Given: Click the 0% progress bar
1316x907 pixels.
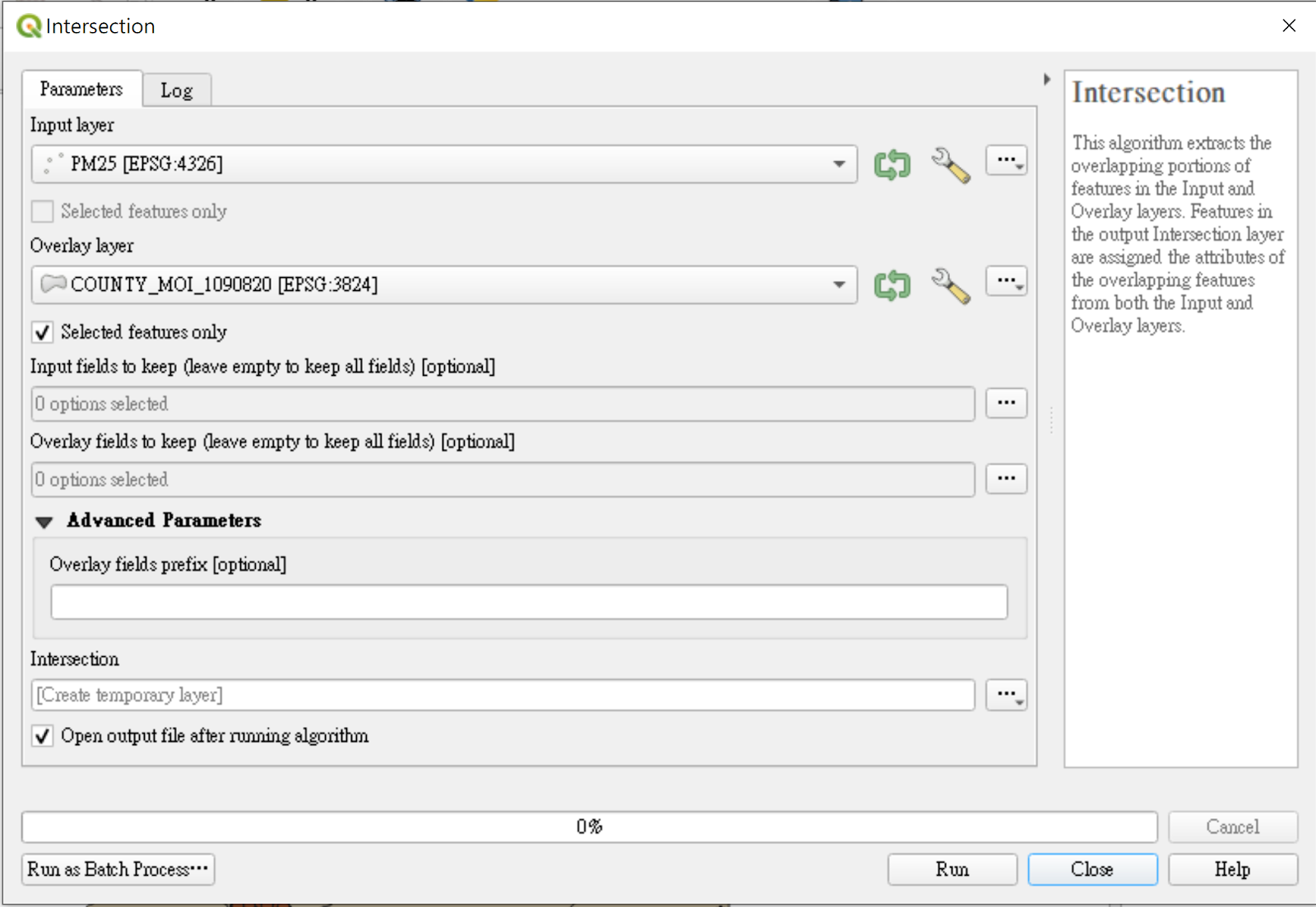Looking at the screenshot, I should (x=590, y=826).
